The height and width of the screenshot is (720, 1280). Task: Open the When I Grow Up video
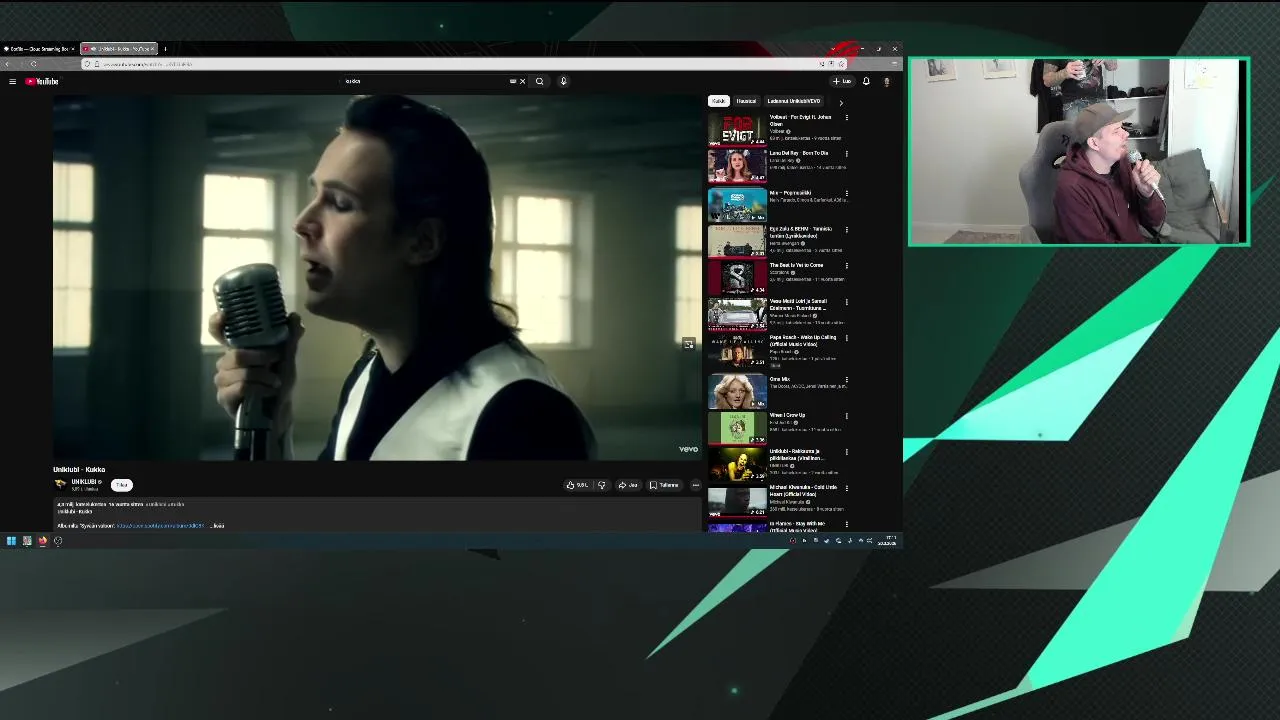(x=737, y=427)
